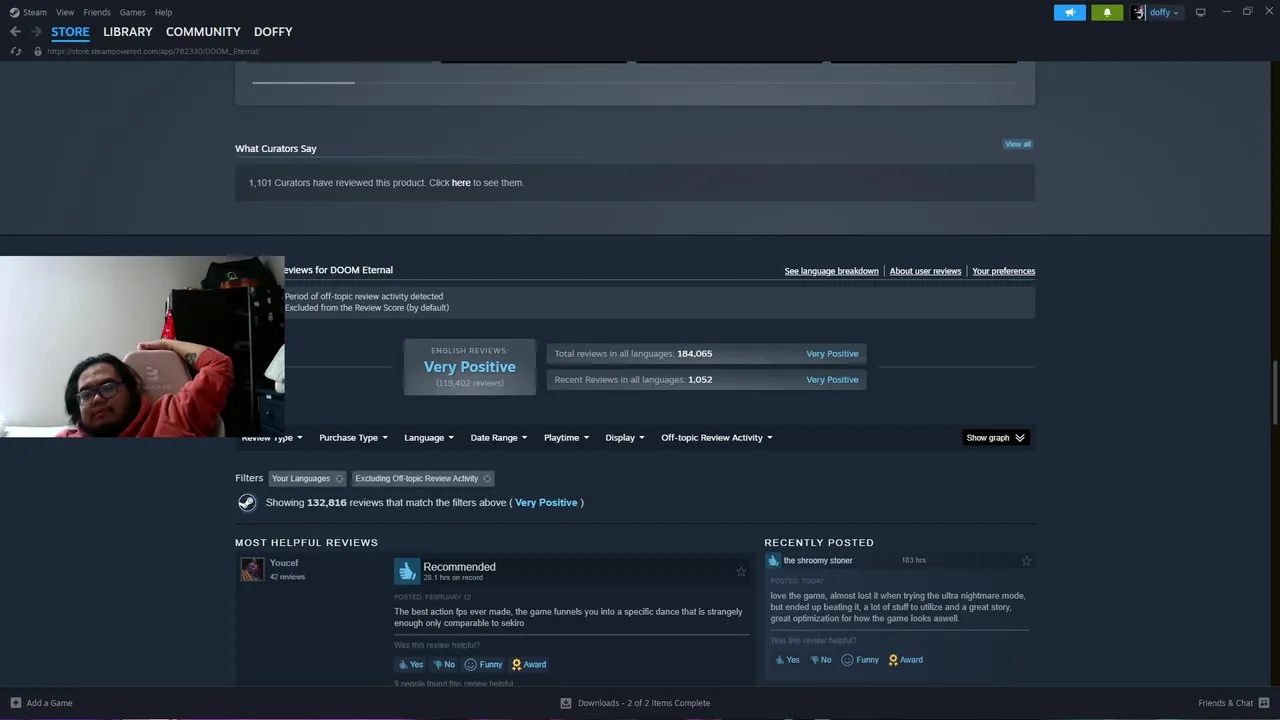The width and height of the screenshot is (1280, 720).
Task: Open the Playtime filter dropdown
Action: pos(566,438)
